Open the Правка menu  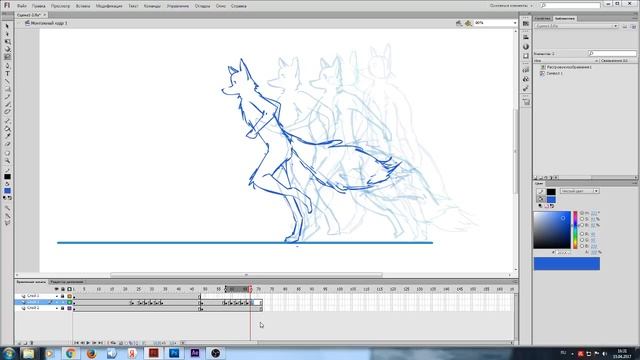[x=39, y=6]
